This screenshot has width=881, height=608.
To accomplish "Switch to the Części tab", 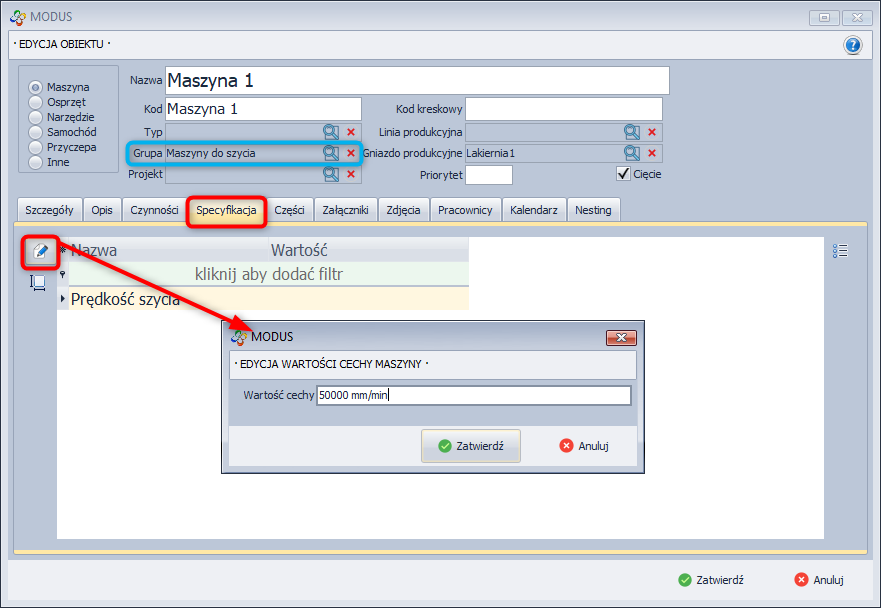I will [x=289, y=210].
